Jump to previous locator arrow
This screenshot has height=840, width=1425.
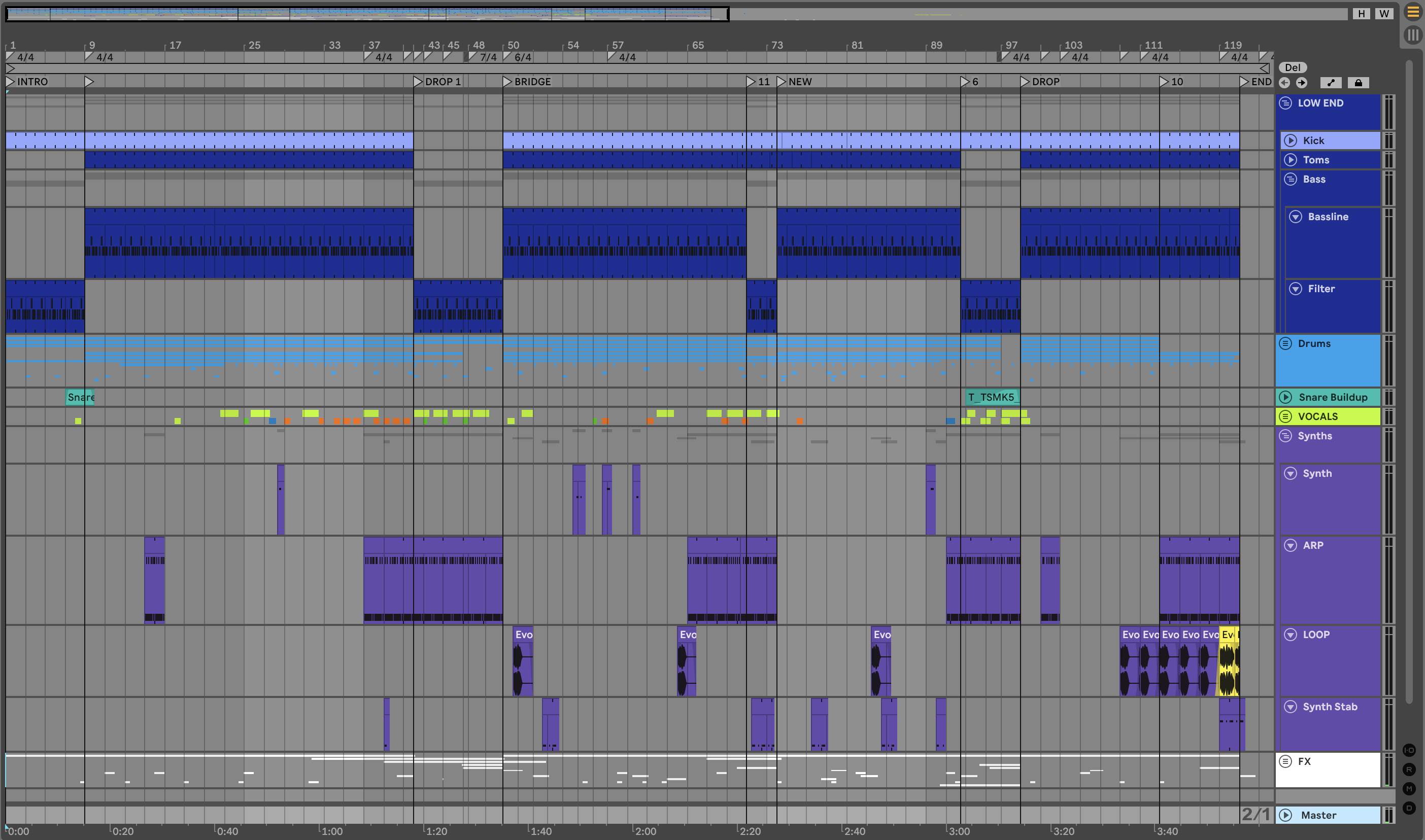(x=1284, y=83)
